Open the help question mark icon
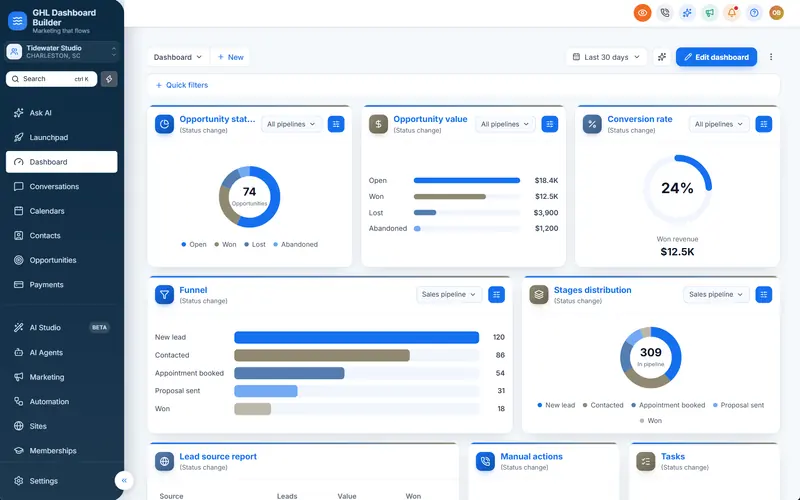The image size is (800, 500). point(754,13)
